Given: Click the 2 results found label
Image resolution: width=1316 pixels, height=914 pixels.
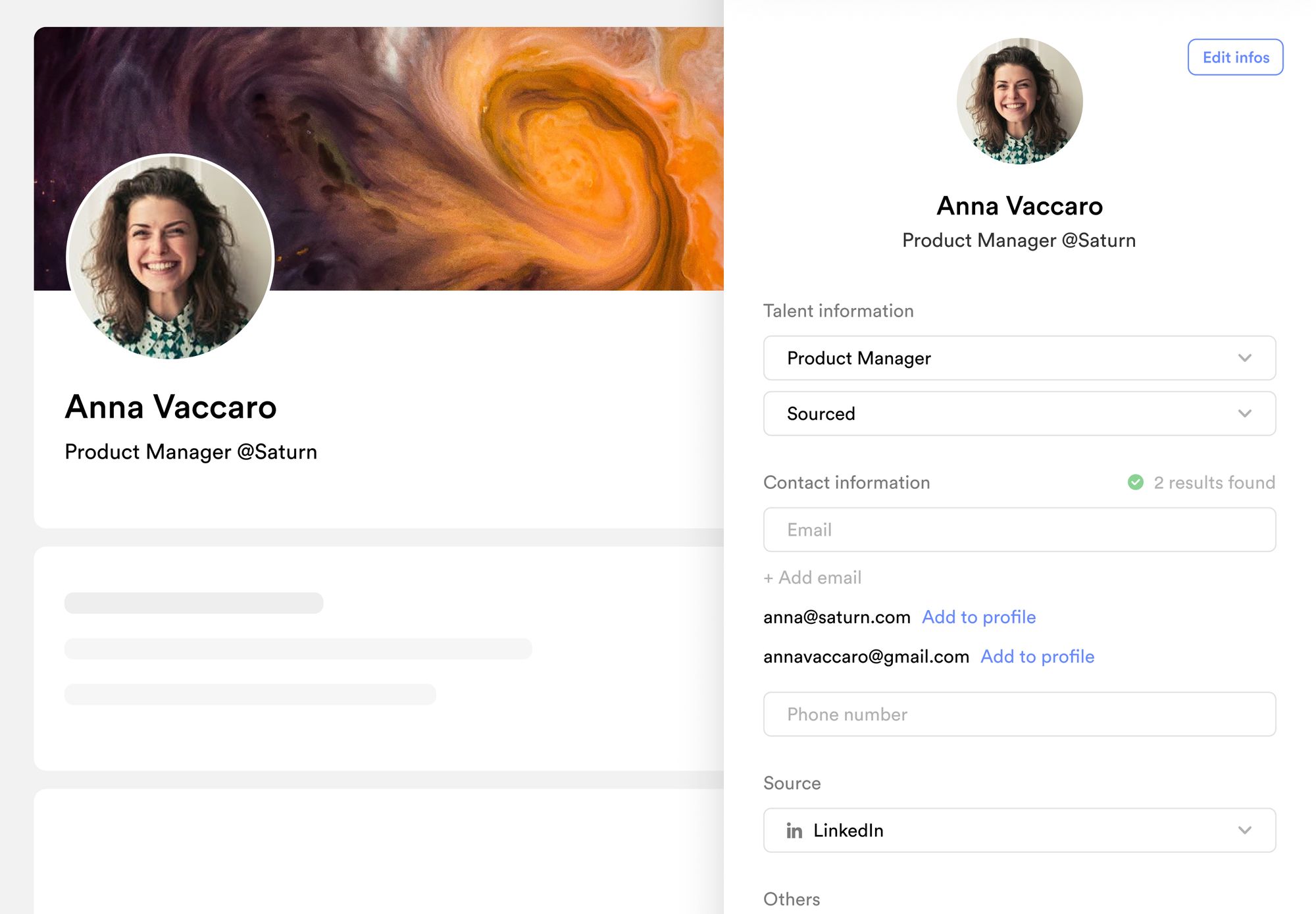Looking at the screenshot, I should (x=1214, y=482).
